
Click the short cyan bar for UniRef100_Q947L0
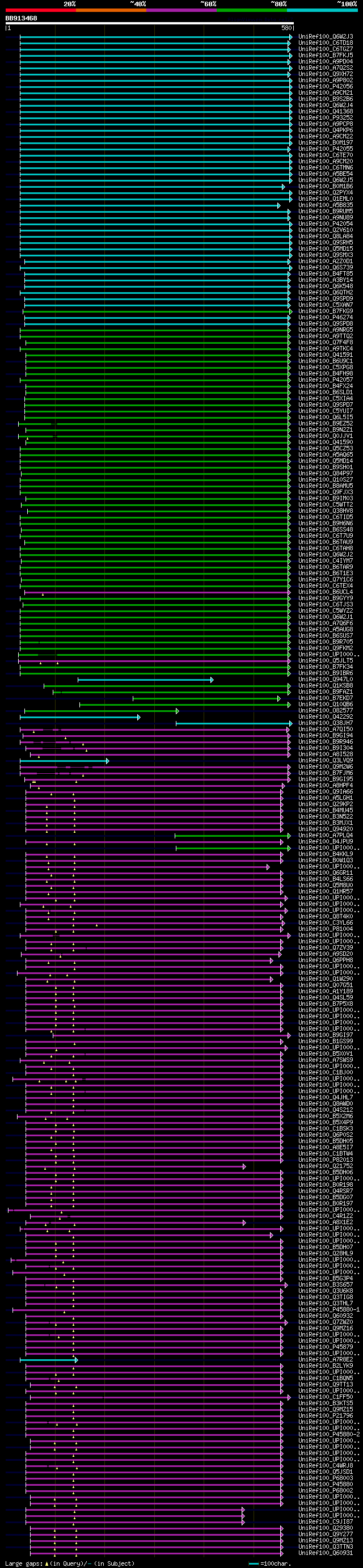pyautogui.click(x=146, y=680)
